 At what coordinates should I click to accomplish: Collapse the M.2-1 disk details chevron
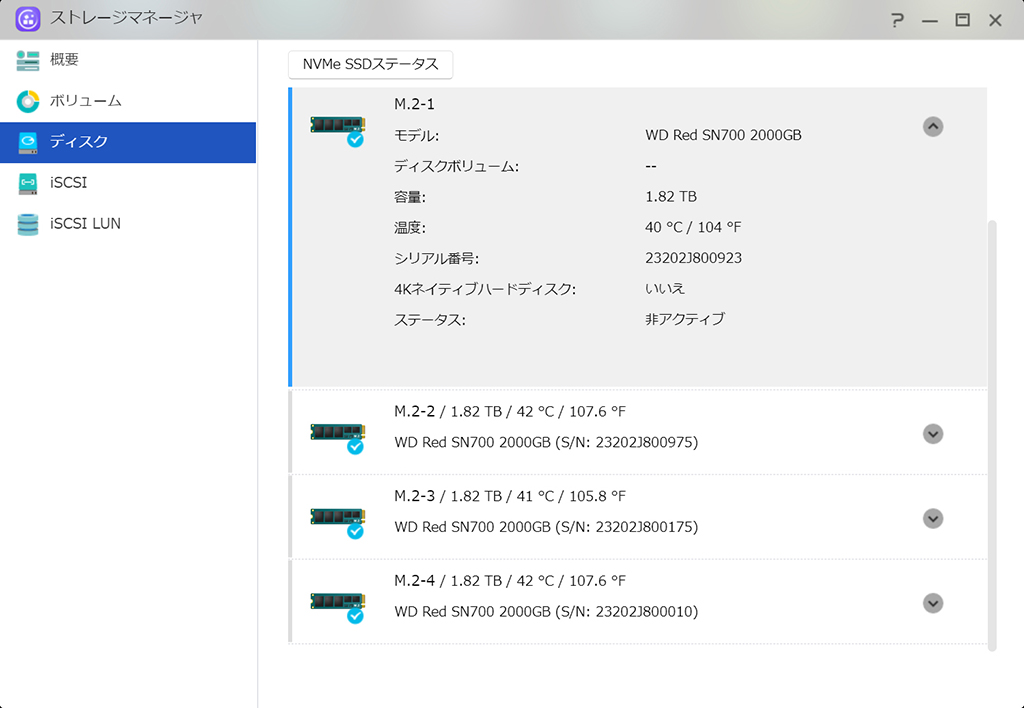[933, 127]
